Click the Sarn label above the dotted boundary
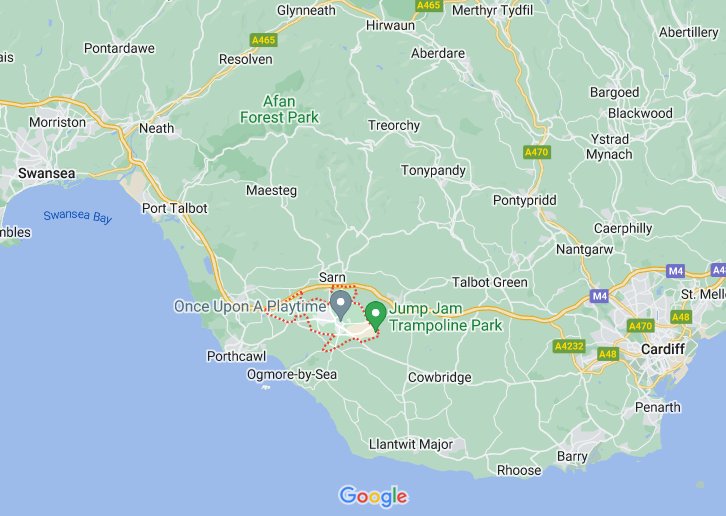This screenshot has width=726, height=516. tap(332, 277)
